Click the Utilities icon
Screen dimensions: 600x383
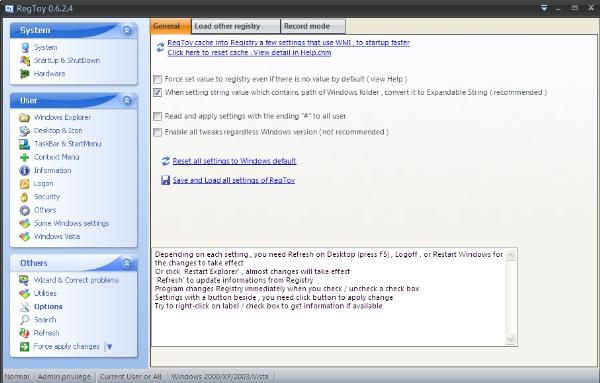coord(24,293)
